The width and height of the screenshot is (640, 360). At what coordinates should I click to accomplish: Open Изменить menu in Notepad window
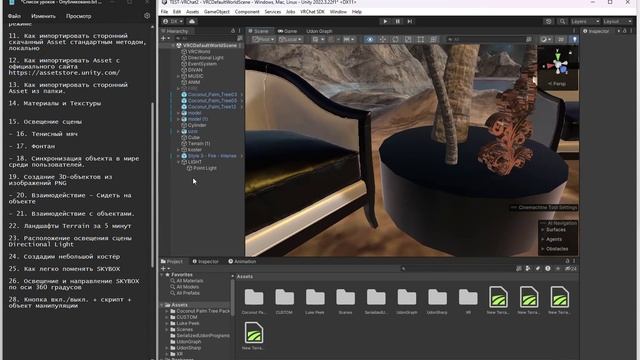43,16
